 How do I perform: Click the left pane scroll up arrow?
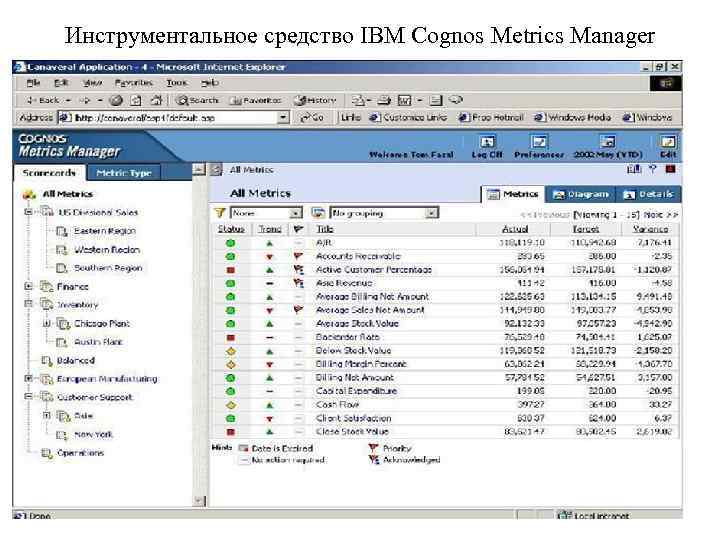click(199, 169)
